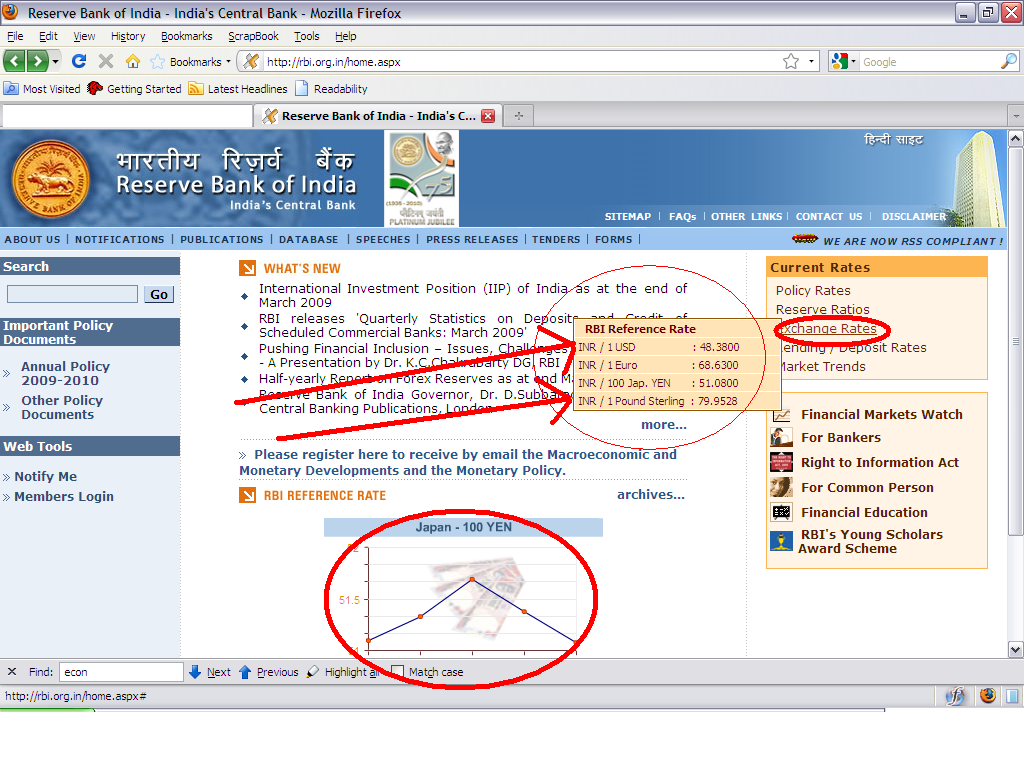1024x768 pixels.
Task: Open the Home page icon
Action: click(133, 61)
